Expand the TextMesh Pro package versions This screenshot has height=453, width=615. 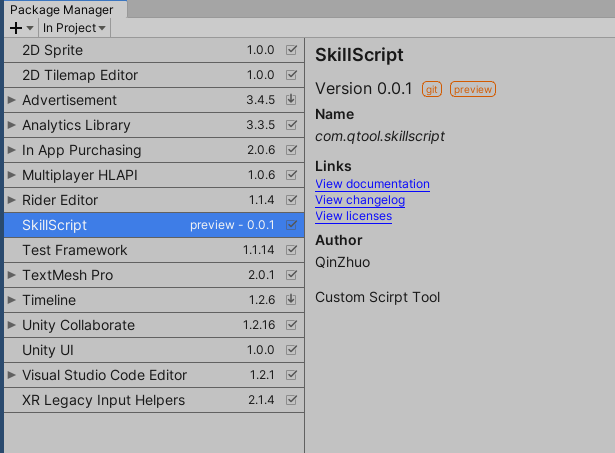pos(12,275)
